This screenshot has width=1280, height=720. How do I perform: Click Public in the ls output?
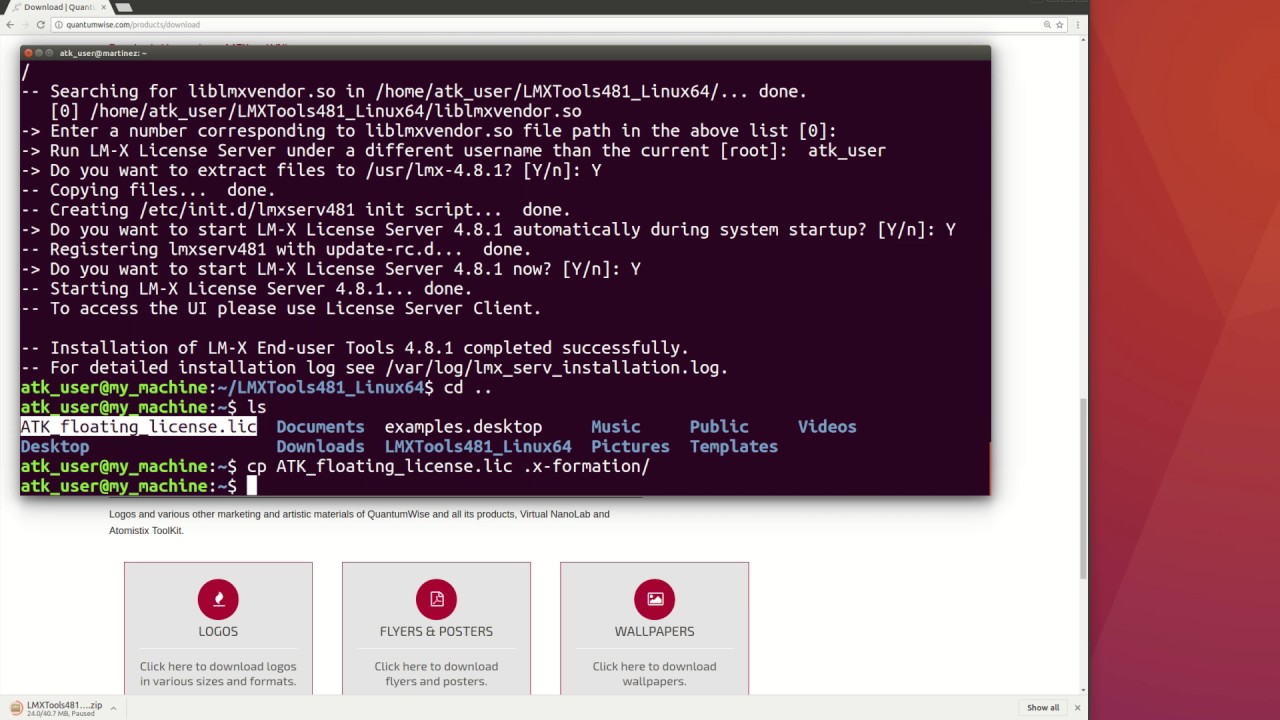[x=718, y=427]
